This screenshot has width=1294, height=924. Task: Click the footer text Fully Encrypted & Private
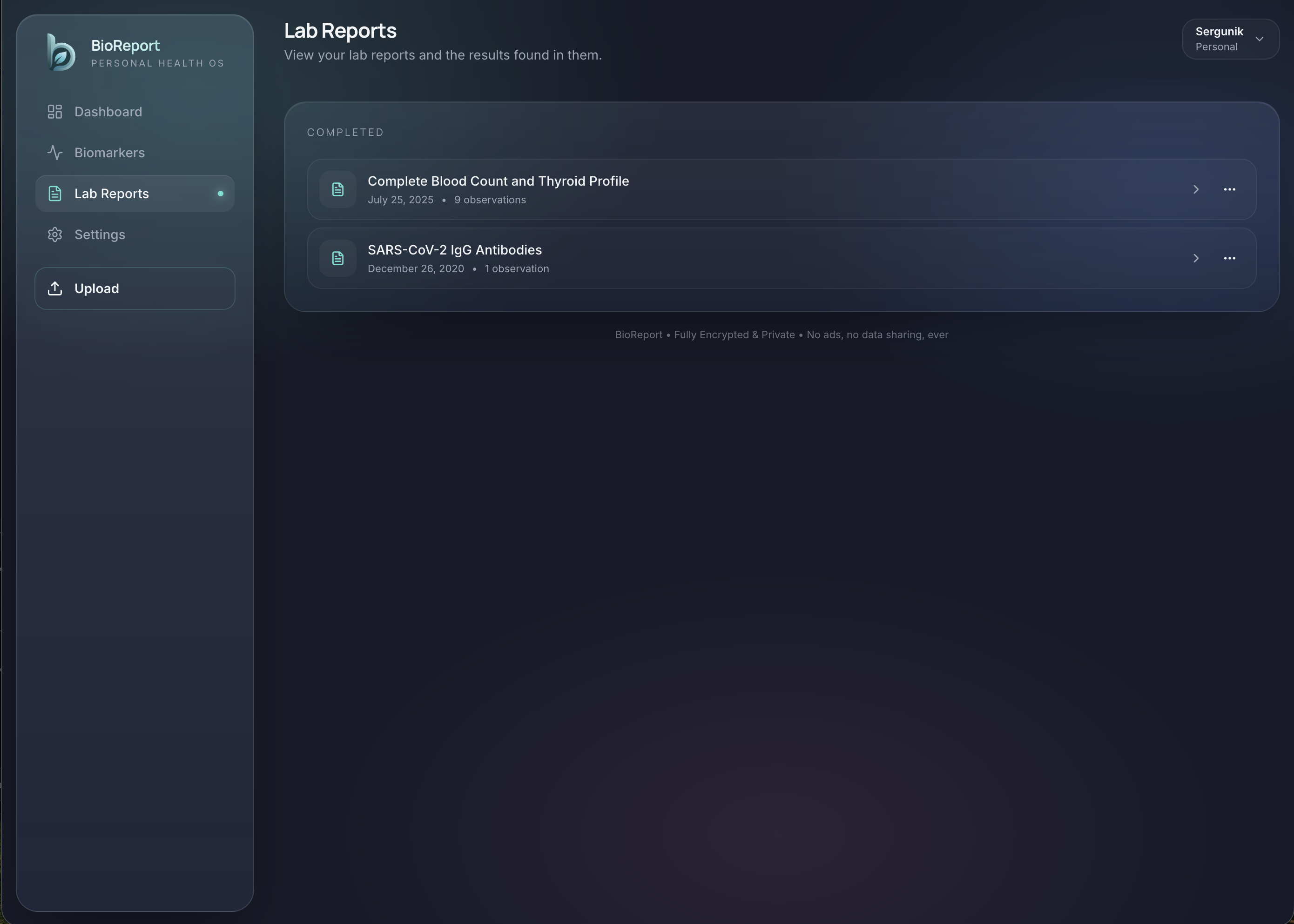tap(735, 335)
